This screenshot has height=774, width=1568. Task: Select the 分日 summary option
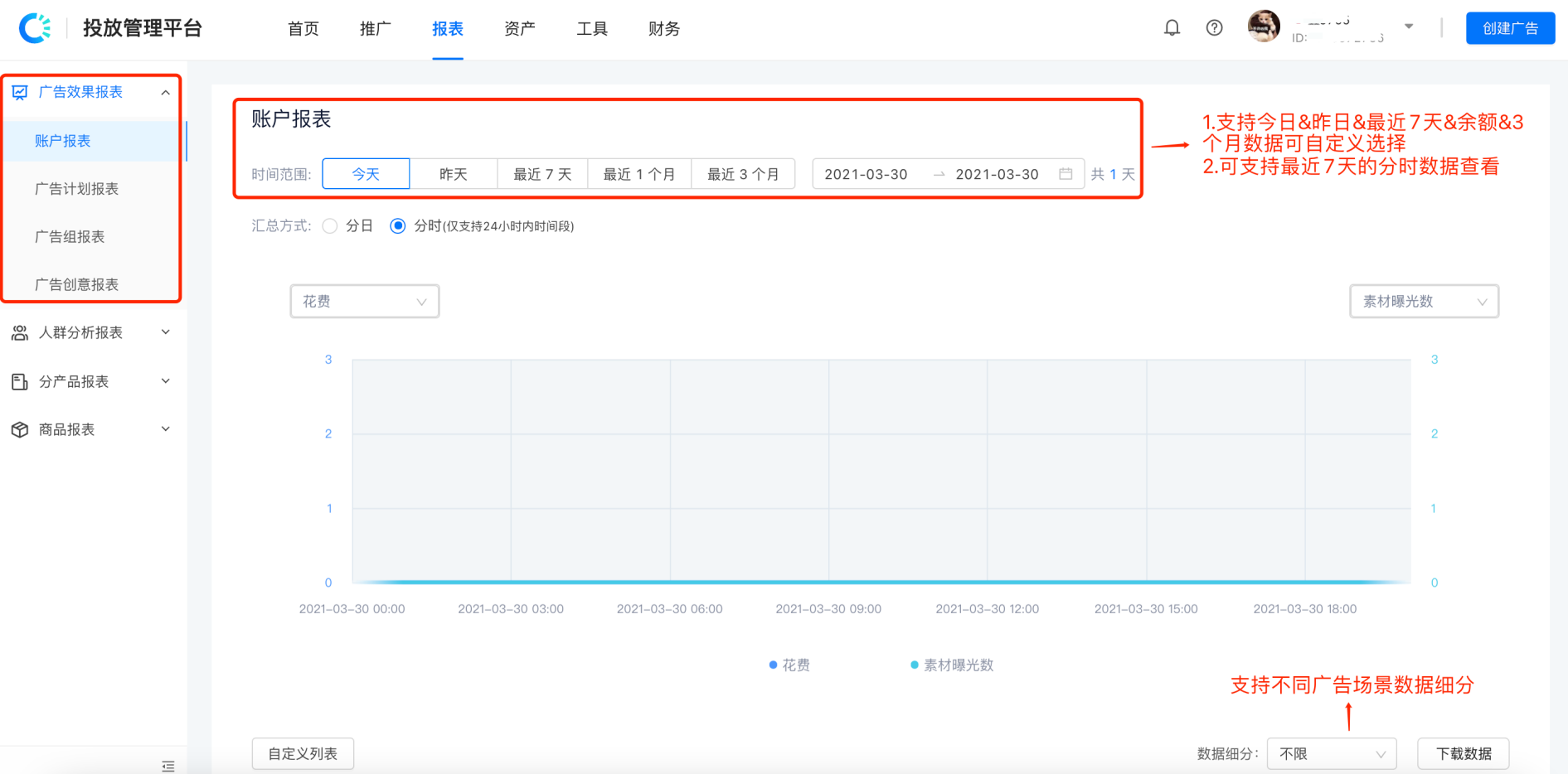tap(330, 225)
